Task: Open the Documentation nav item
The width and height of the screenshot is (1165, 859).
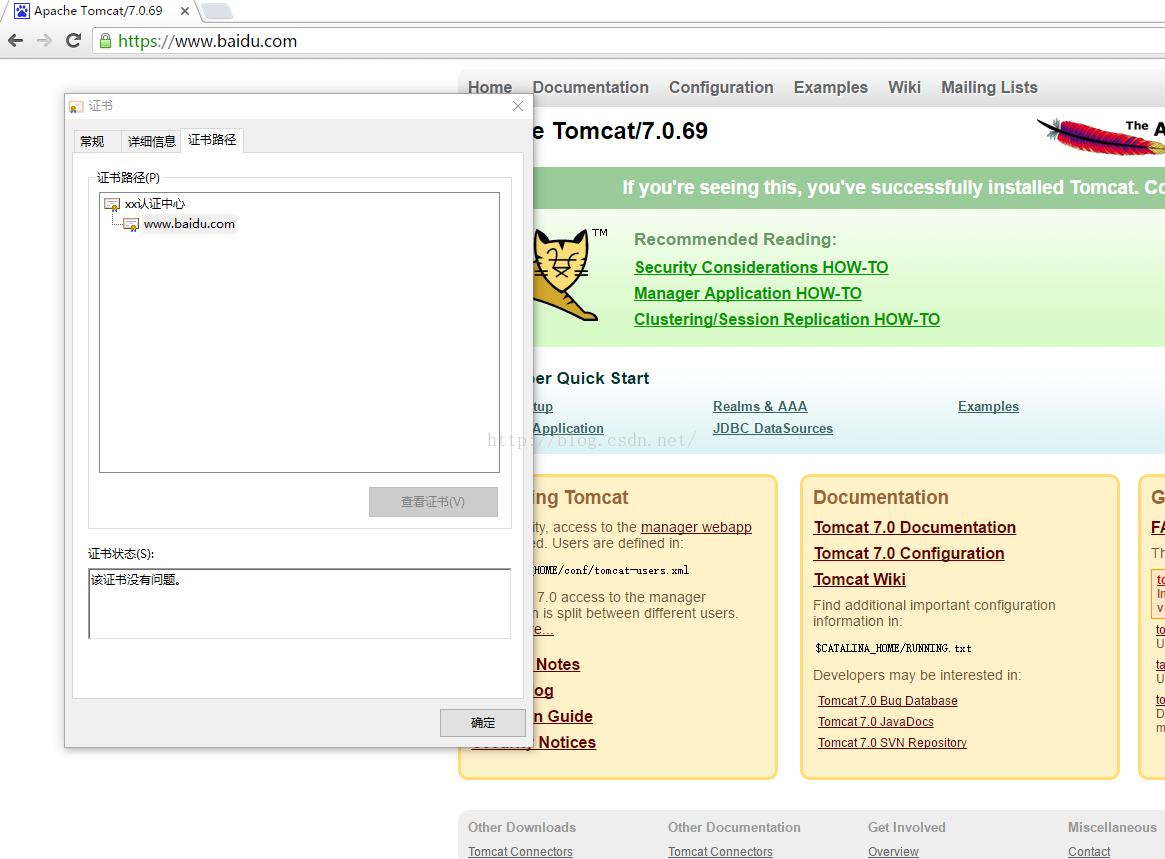Action: [591, 88]
